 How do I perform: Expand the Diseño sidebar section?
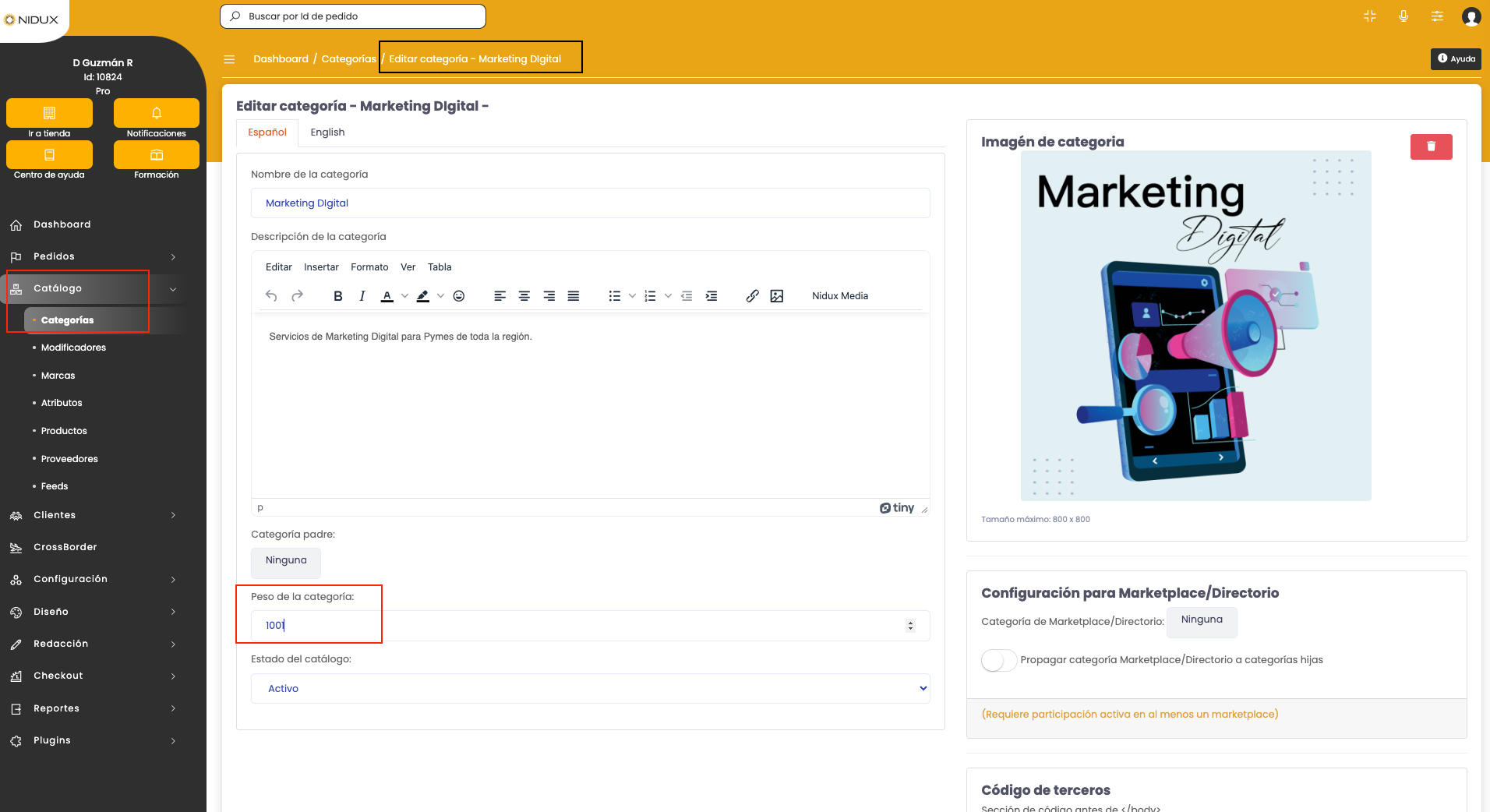pos(94,612)
